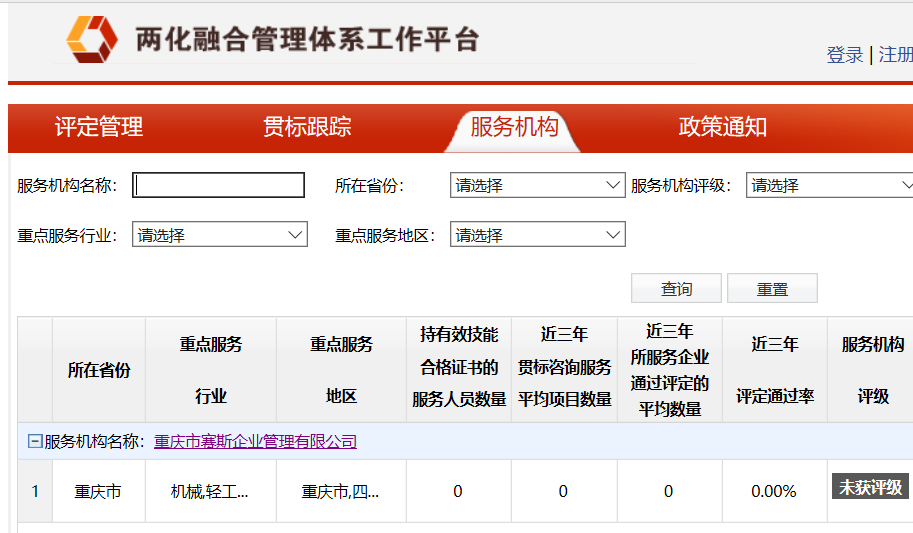Expand the 重点服务行业 dropdown

219,235
